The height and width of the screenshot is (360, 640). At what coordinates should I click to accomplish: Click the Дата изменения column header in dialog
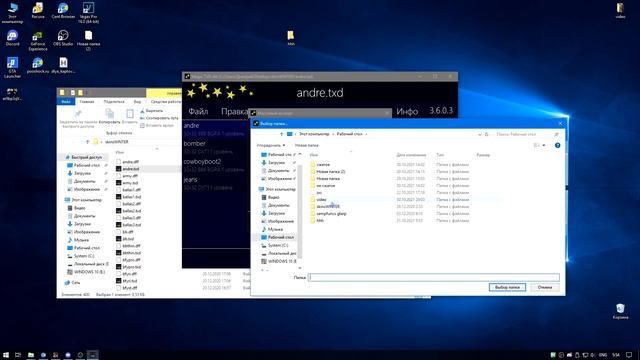click(411, 155)
